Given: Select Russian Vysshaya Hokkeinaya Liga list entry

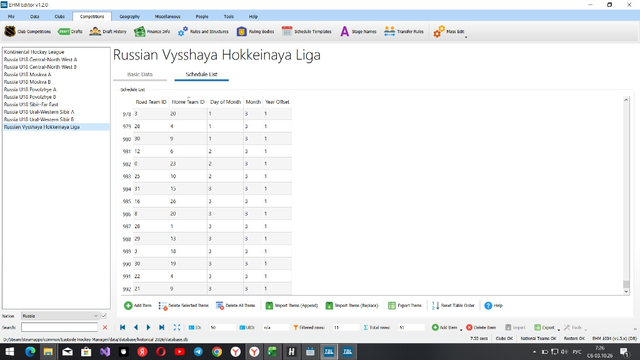Looking at the screenshot, I should click(56, 127).
